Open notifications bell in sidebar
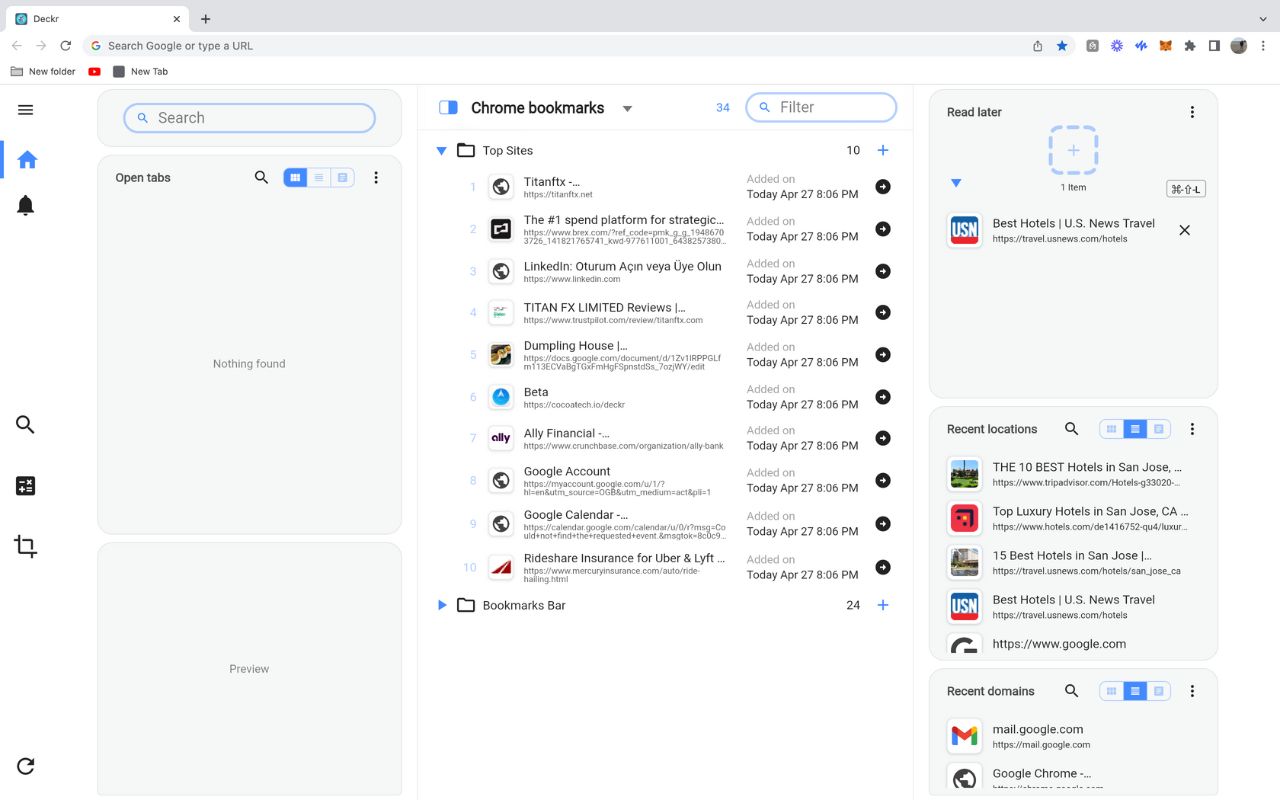The height and width of the screenshot is (800, 1280). [x=26, y=206]
